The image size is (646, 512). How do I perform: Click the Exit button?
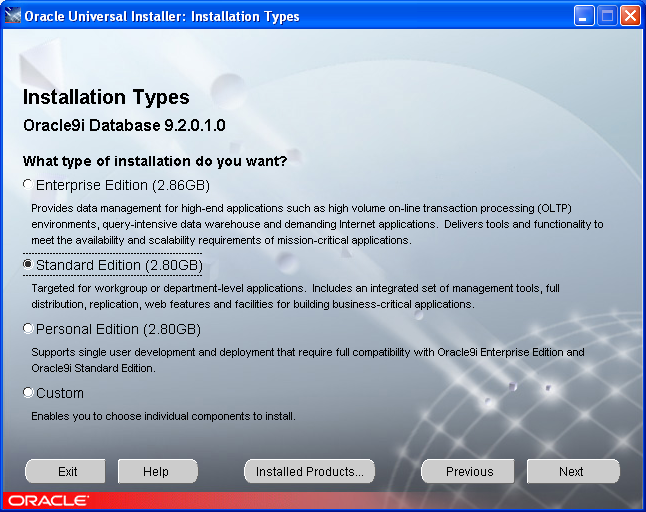coord(65,471)
